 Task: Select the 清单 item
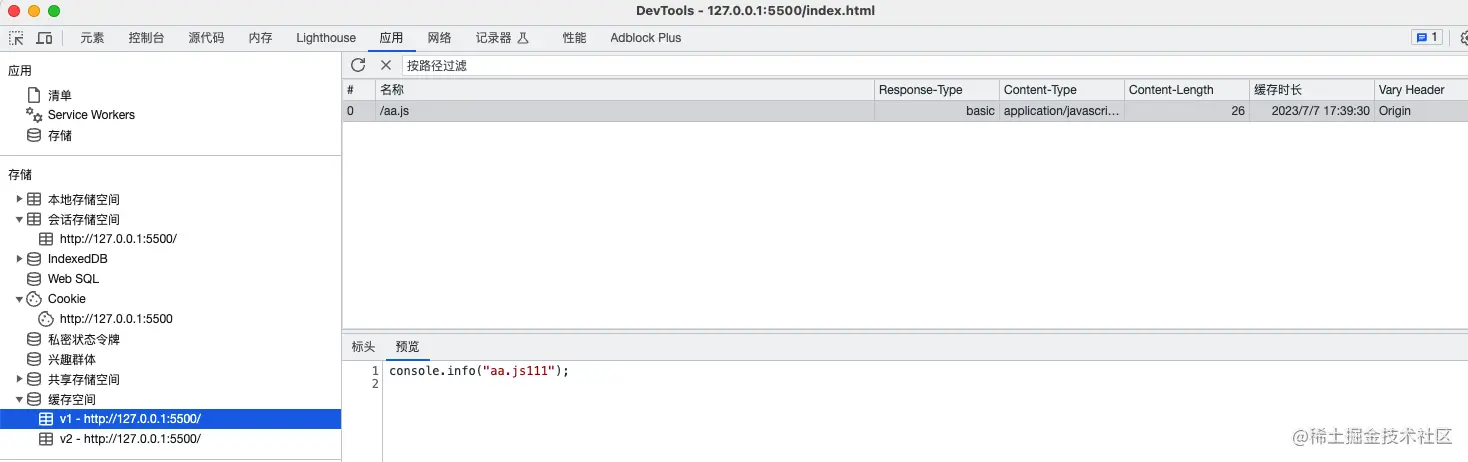pyautogui.click(x=60, y=95)
